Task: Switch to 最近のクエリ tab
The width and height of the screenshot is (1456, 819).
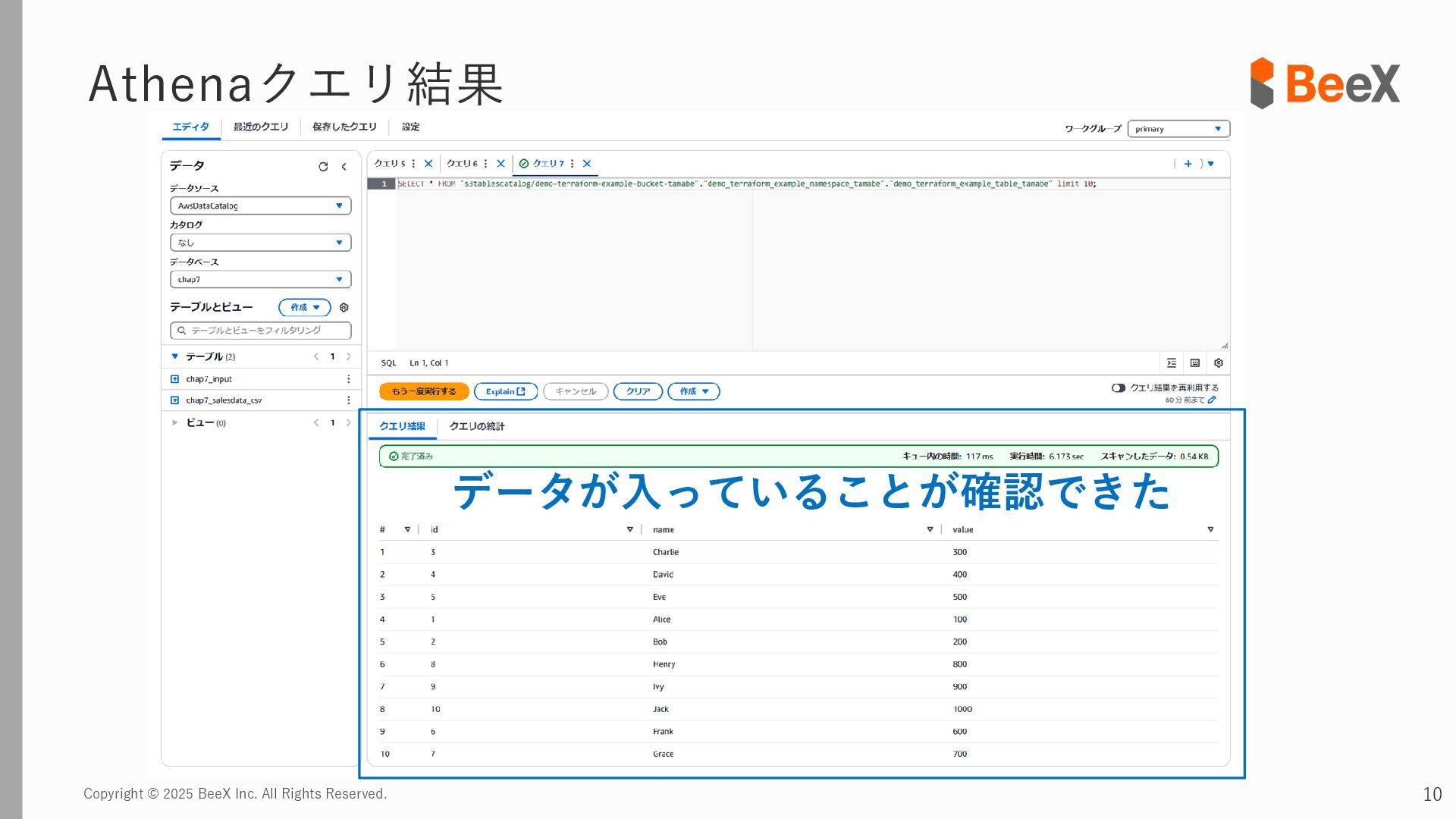Action: 261,127
